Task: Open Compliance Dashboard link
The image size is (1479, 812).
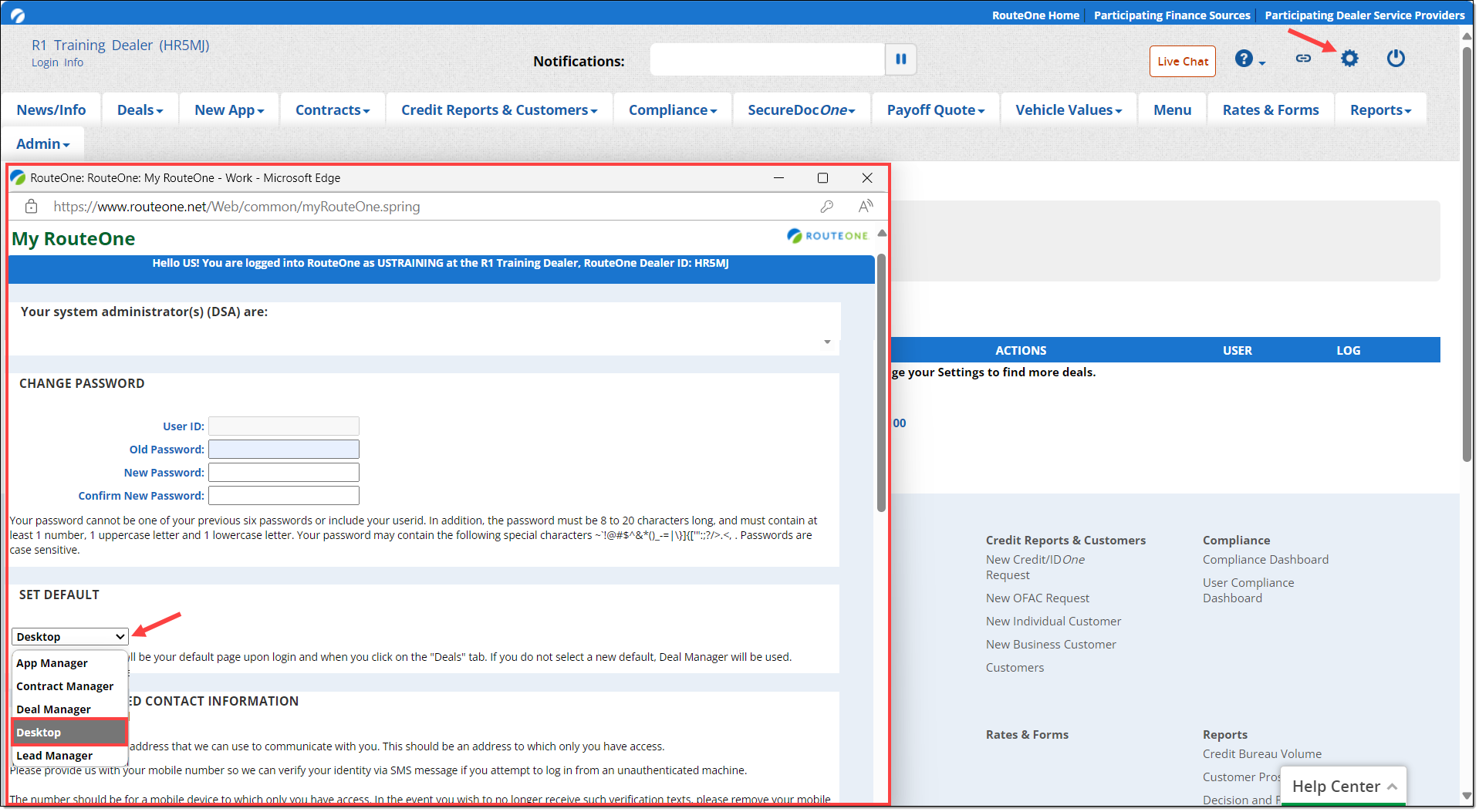Action: click(x=1265, y=560)
